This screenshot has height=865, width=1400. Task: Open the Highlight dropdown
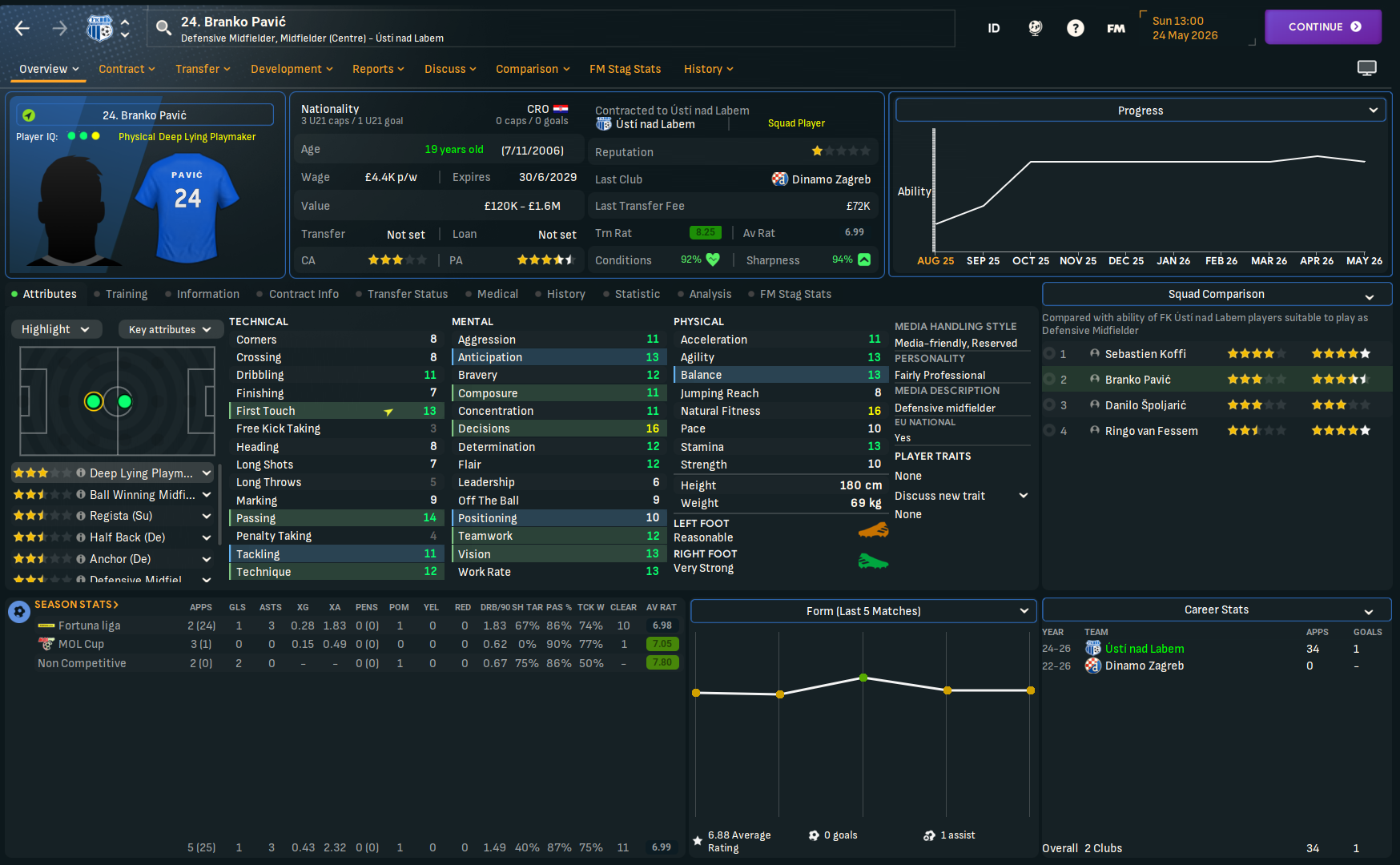tap(56, 329)
